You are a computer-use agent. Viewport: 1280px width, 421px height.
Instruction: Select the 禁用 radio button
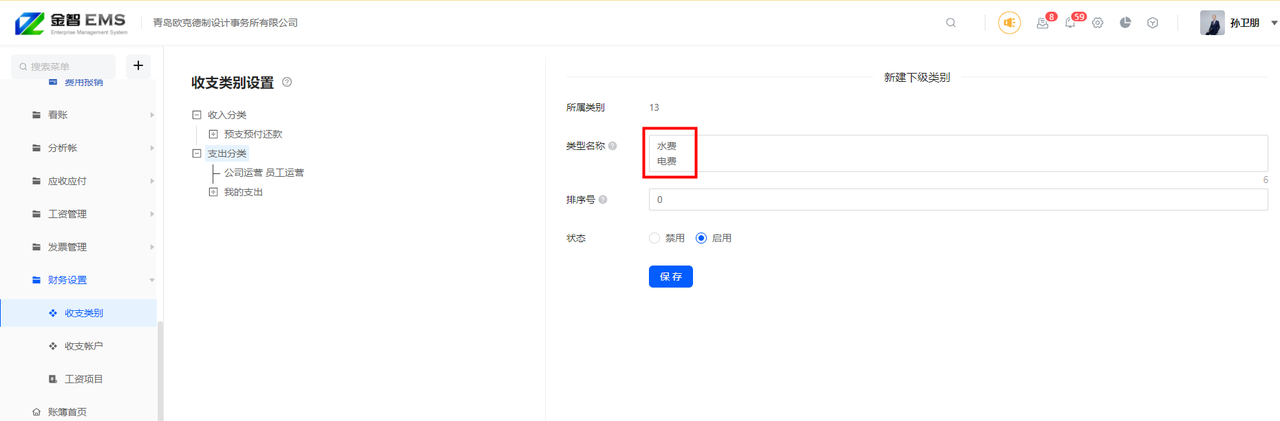click(655, 238)
